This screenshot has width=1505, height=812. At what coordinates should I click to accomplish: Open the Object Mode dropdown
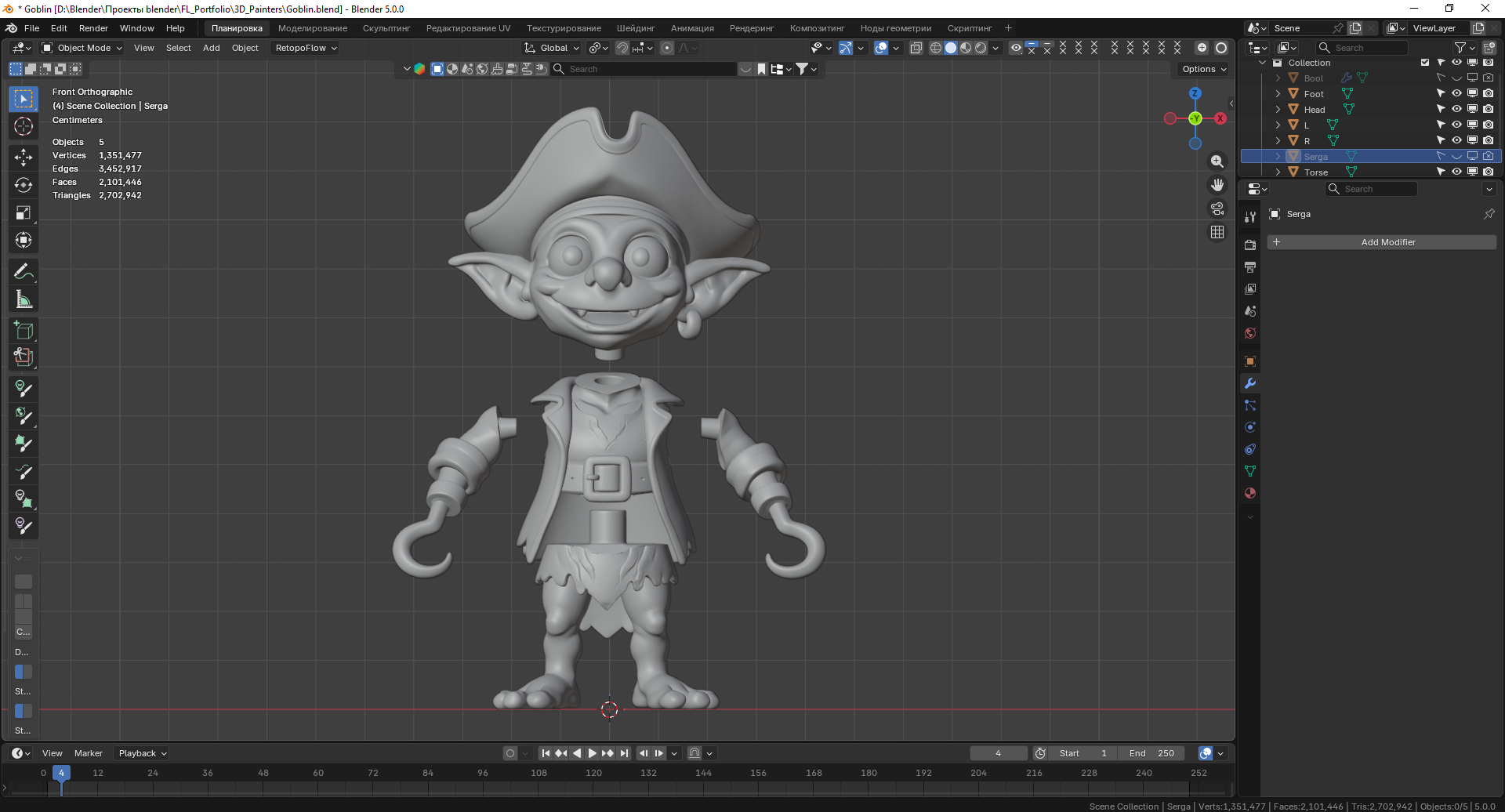[82, 48]
